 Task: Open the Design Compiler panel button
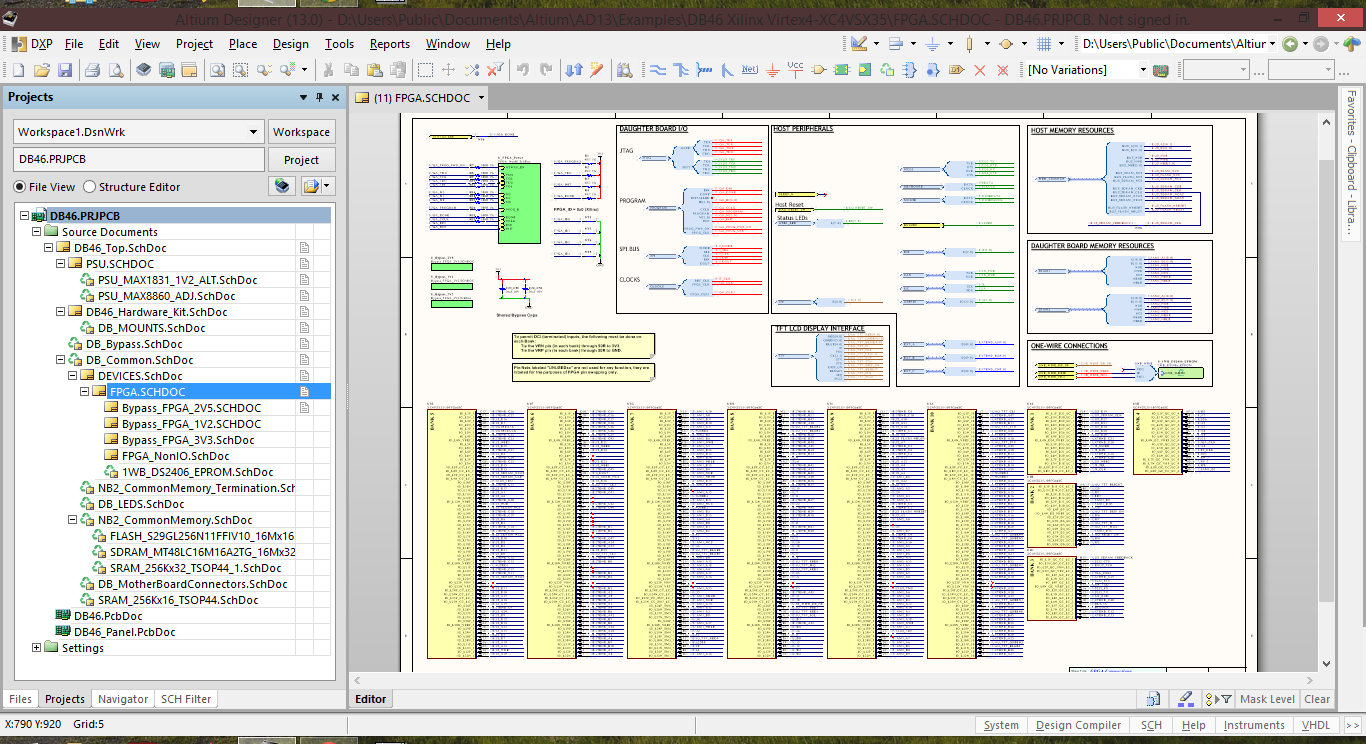[x=1078, y=725]
